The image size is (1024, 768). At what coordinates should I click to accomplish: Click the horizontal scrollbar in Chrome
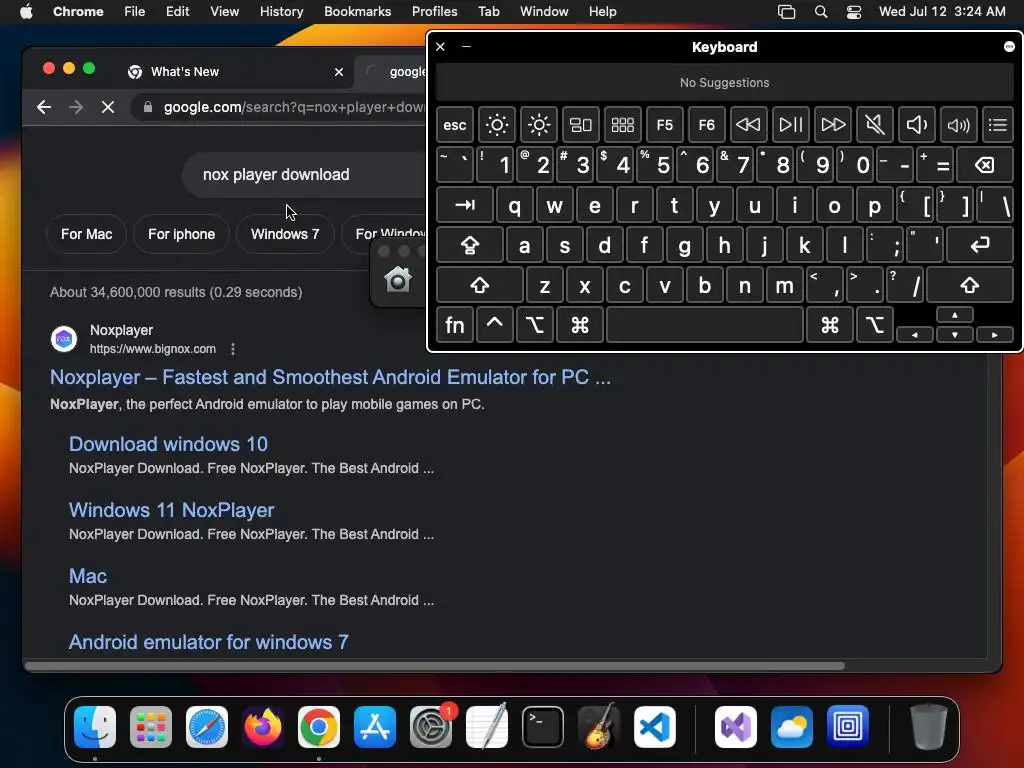(x=435, y=665)
